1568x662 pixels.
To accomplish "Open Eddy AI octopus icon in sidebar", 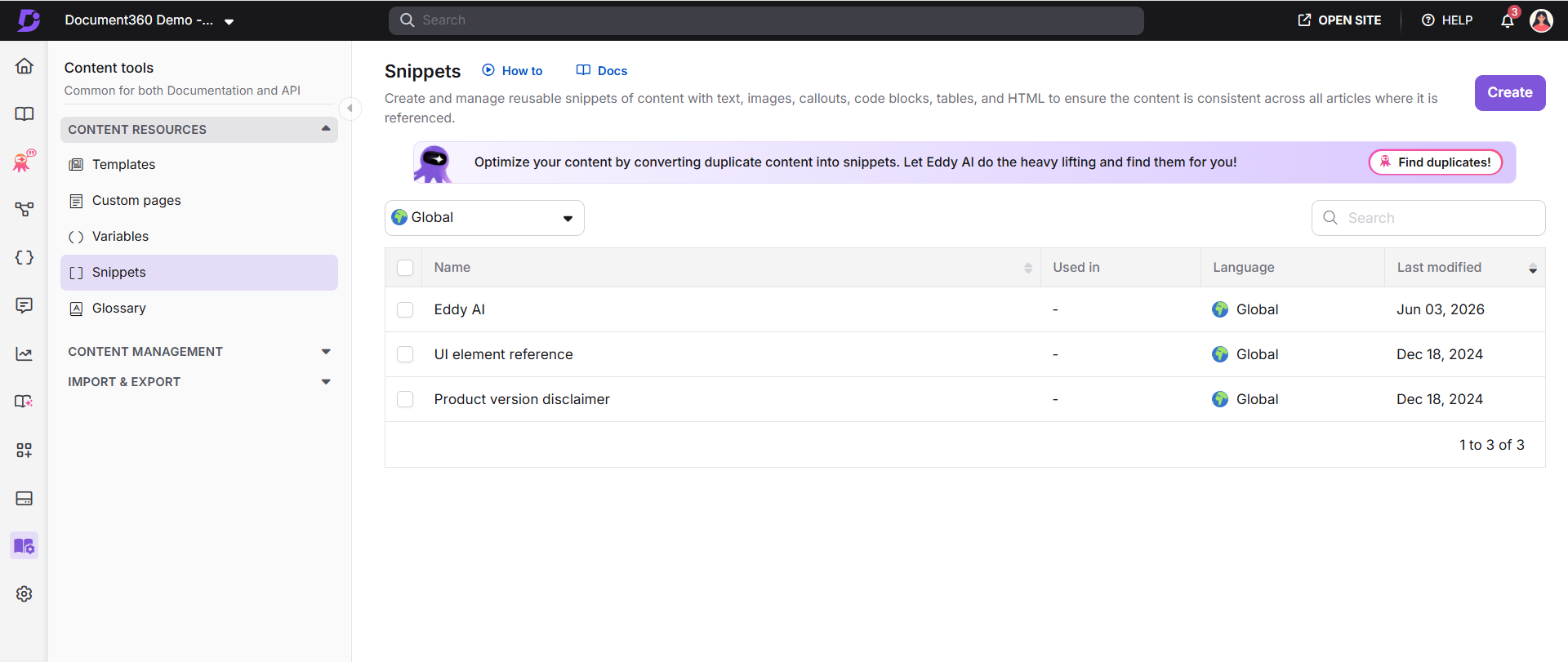I will pos(24,161).
